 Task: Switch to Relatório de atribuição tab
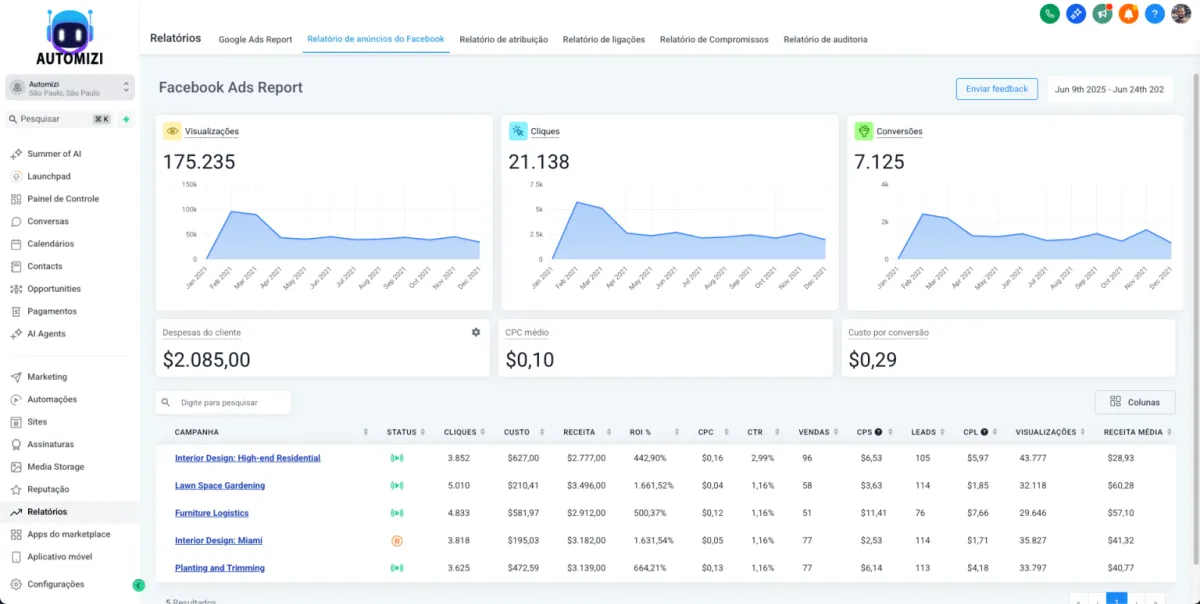503,40
